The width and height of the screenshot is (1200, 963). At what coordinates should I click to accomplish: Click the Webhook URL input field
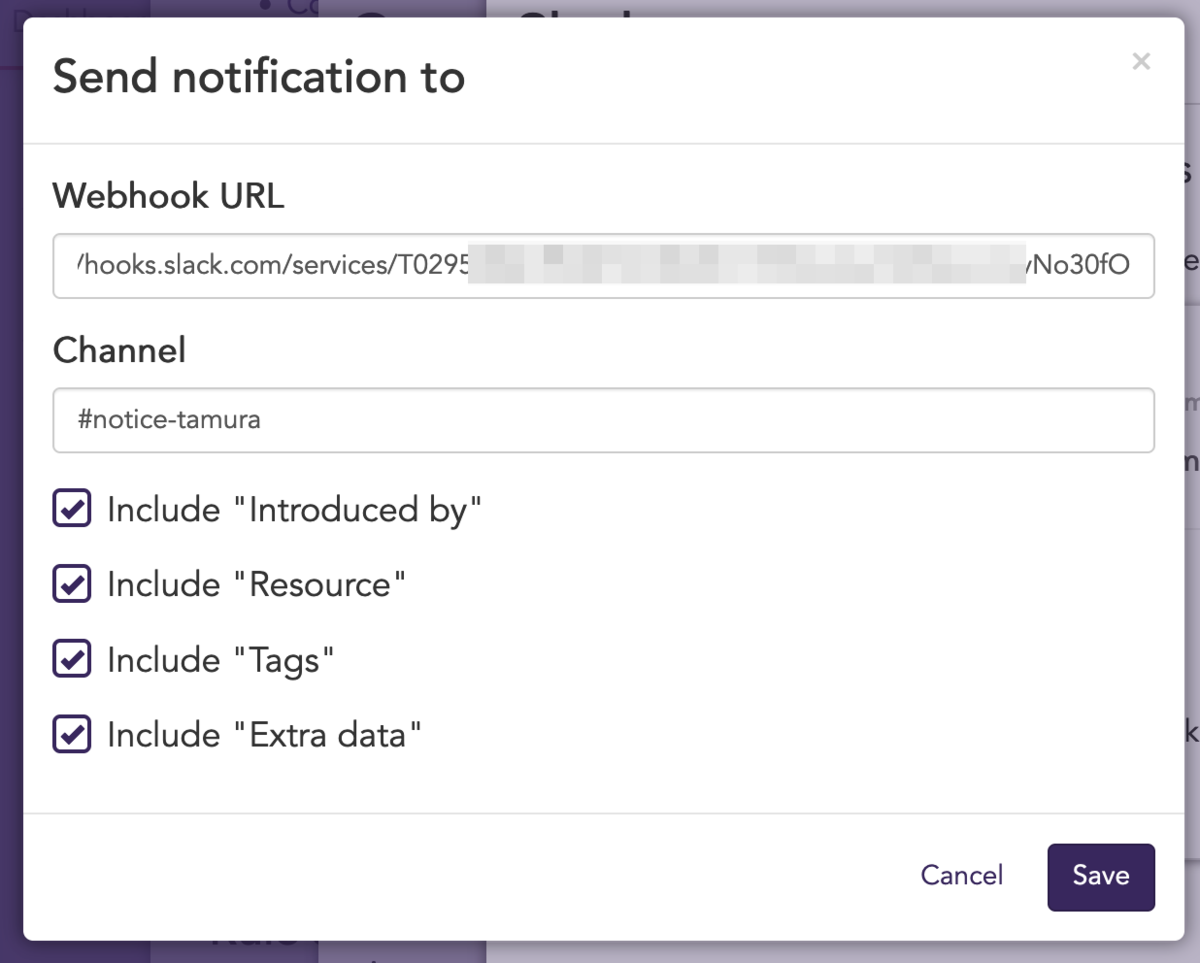coord(603,266)
